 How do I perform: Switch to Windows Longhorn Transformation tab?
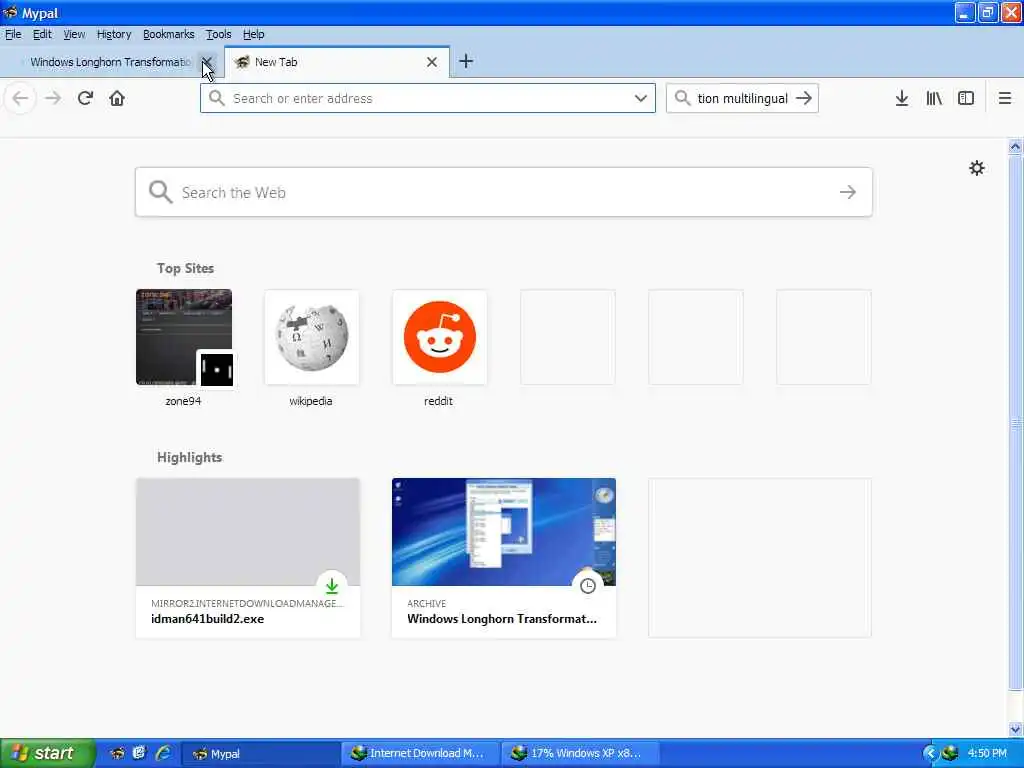[110, 62]
